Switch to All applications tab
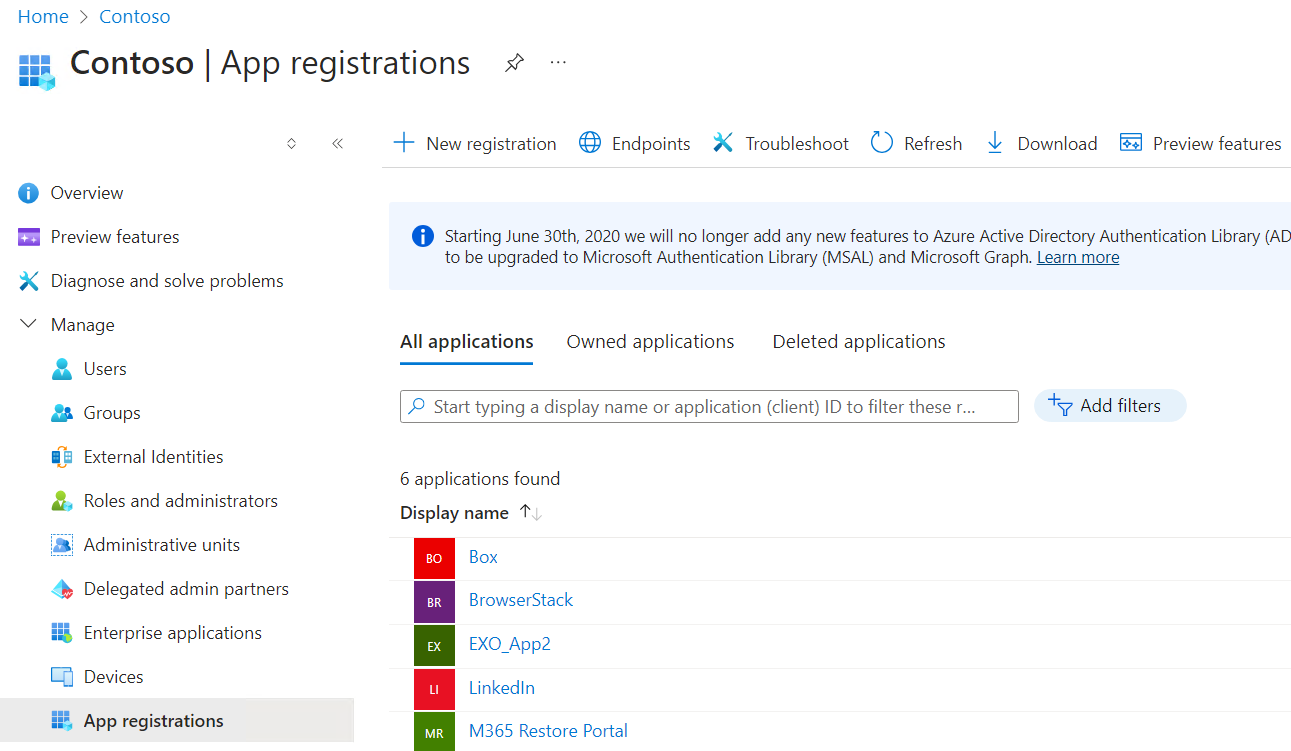1291x751 pixels. (x=467, y=342)
